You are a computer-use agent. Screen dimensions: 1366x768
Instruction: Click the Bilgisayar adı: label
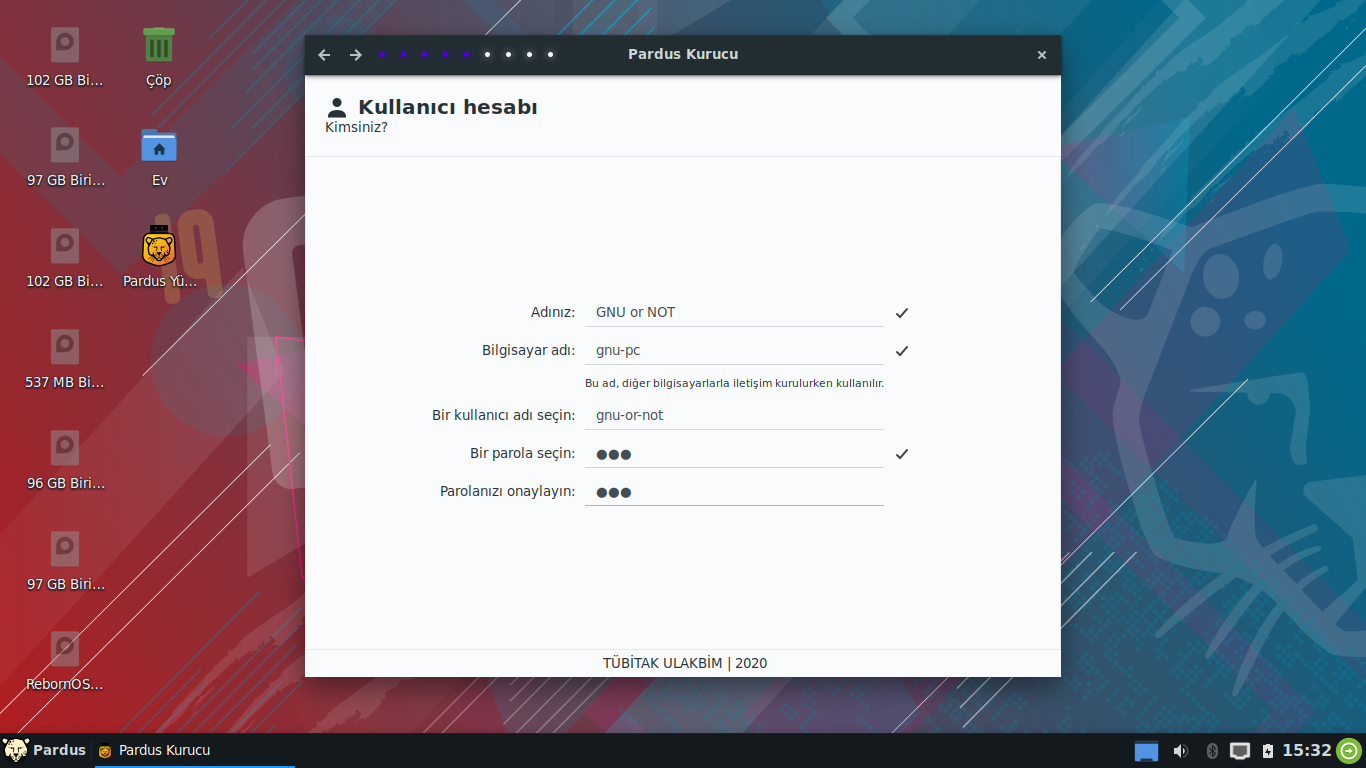click(x=529, y=350)
